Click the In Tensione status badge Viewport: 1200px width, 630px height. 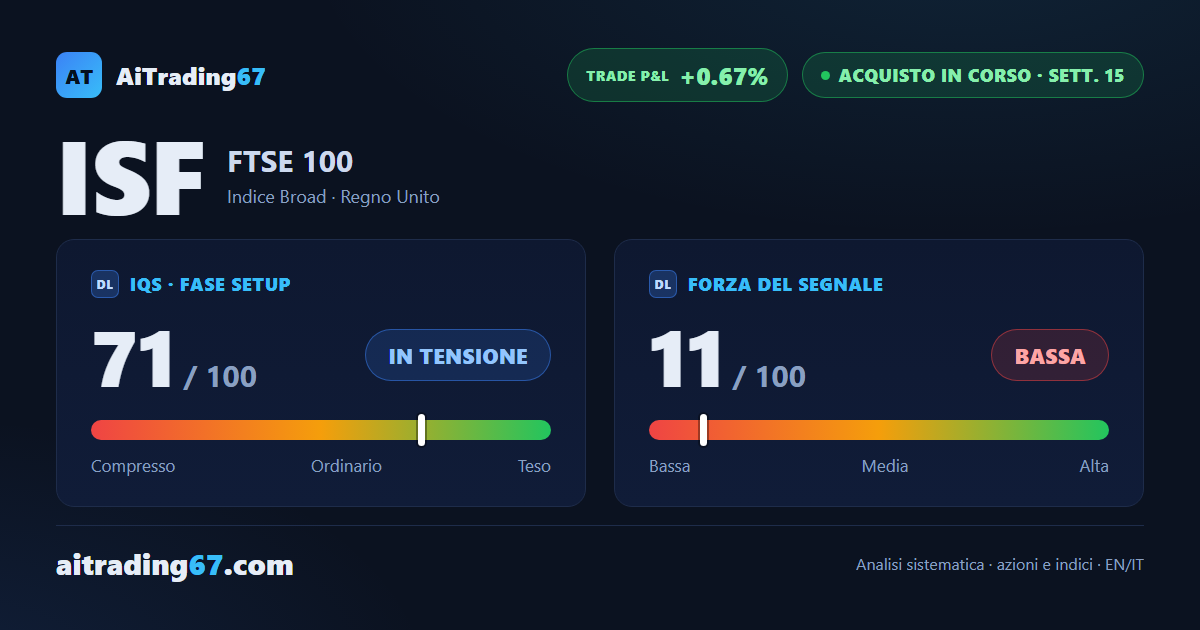click(x=458, y=355)
